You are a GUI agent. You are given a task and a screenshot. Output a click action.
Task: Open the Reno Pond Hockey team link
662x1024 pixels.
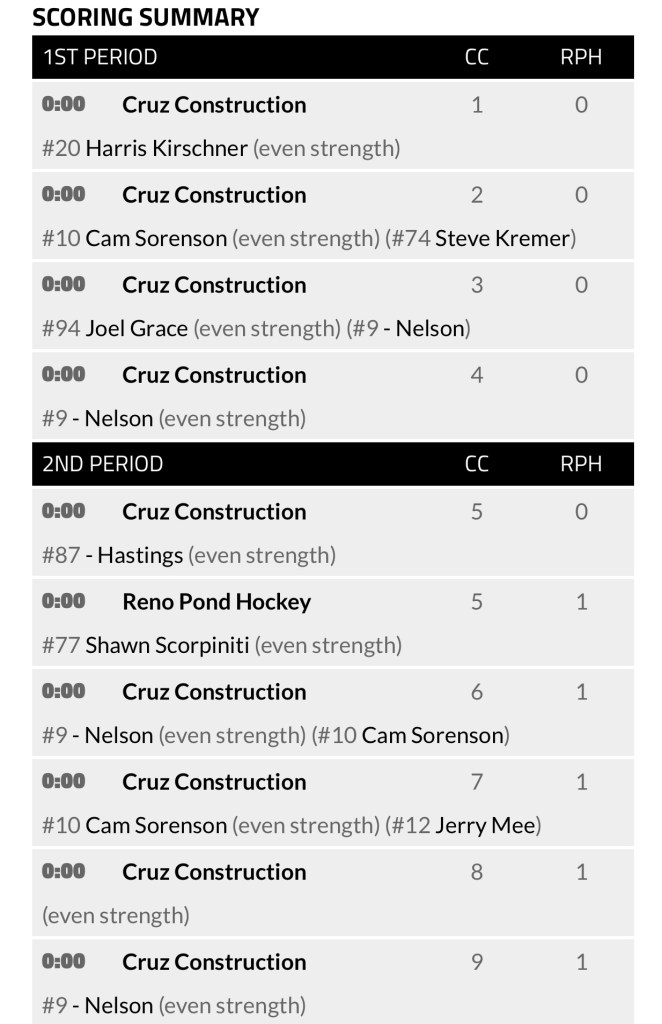[216, 602]
